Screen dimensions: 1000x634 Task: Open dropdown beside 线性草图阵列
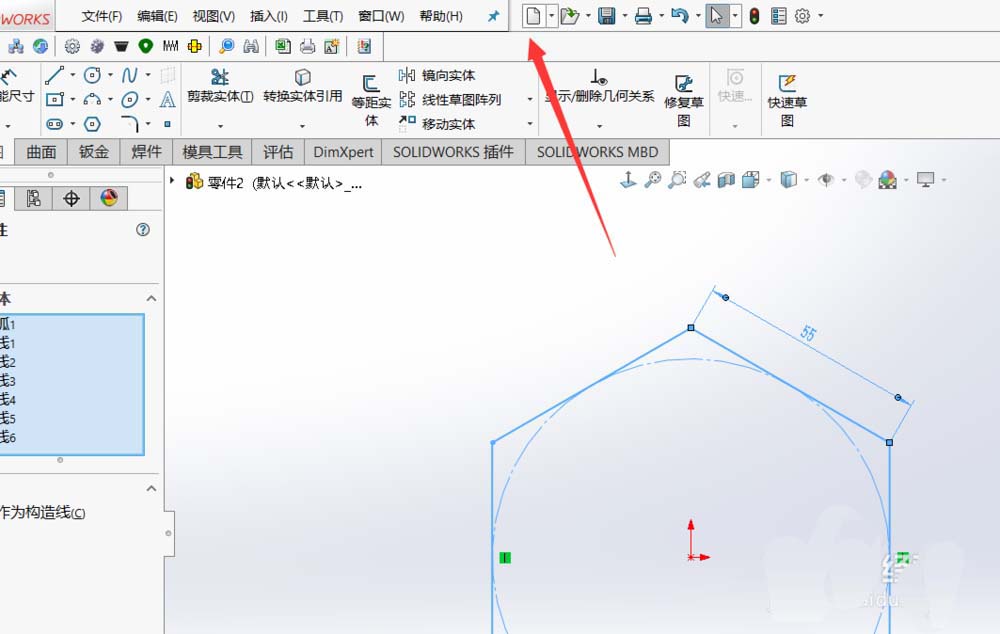tap(529, 100)
